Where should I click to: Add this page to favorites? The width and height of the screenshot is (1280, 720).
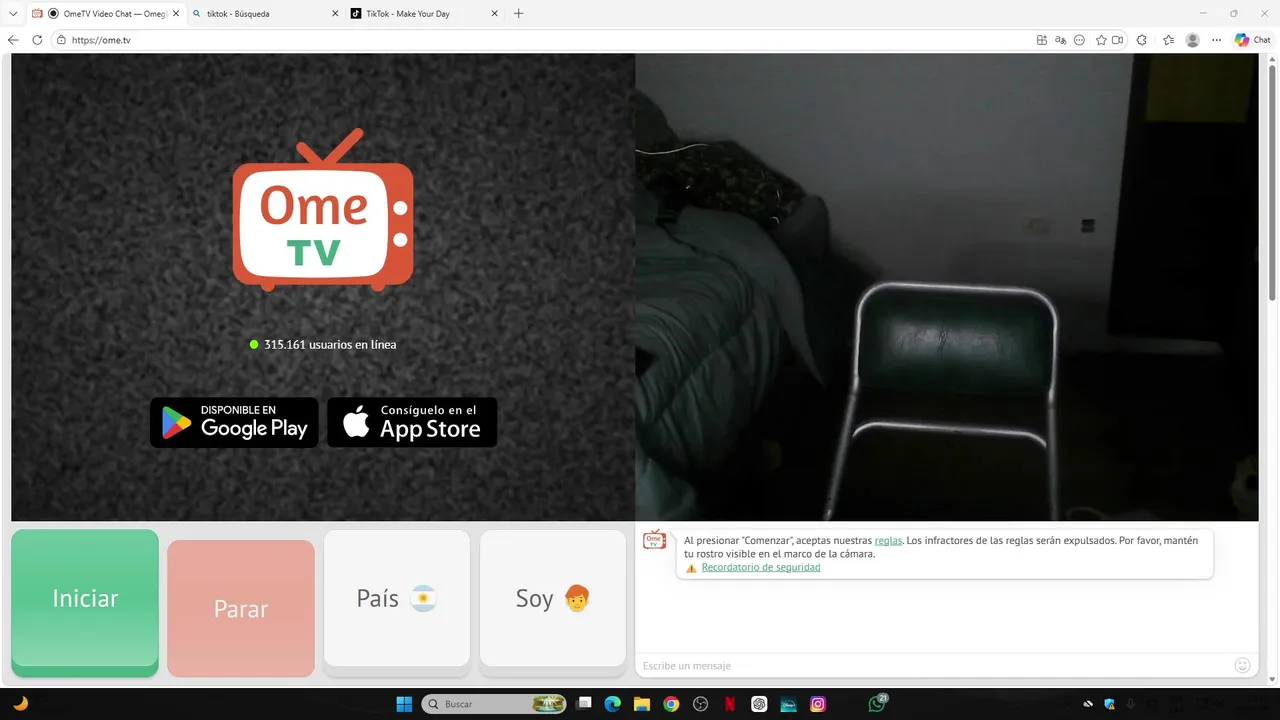point(1101,40)
